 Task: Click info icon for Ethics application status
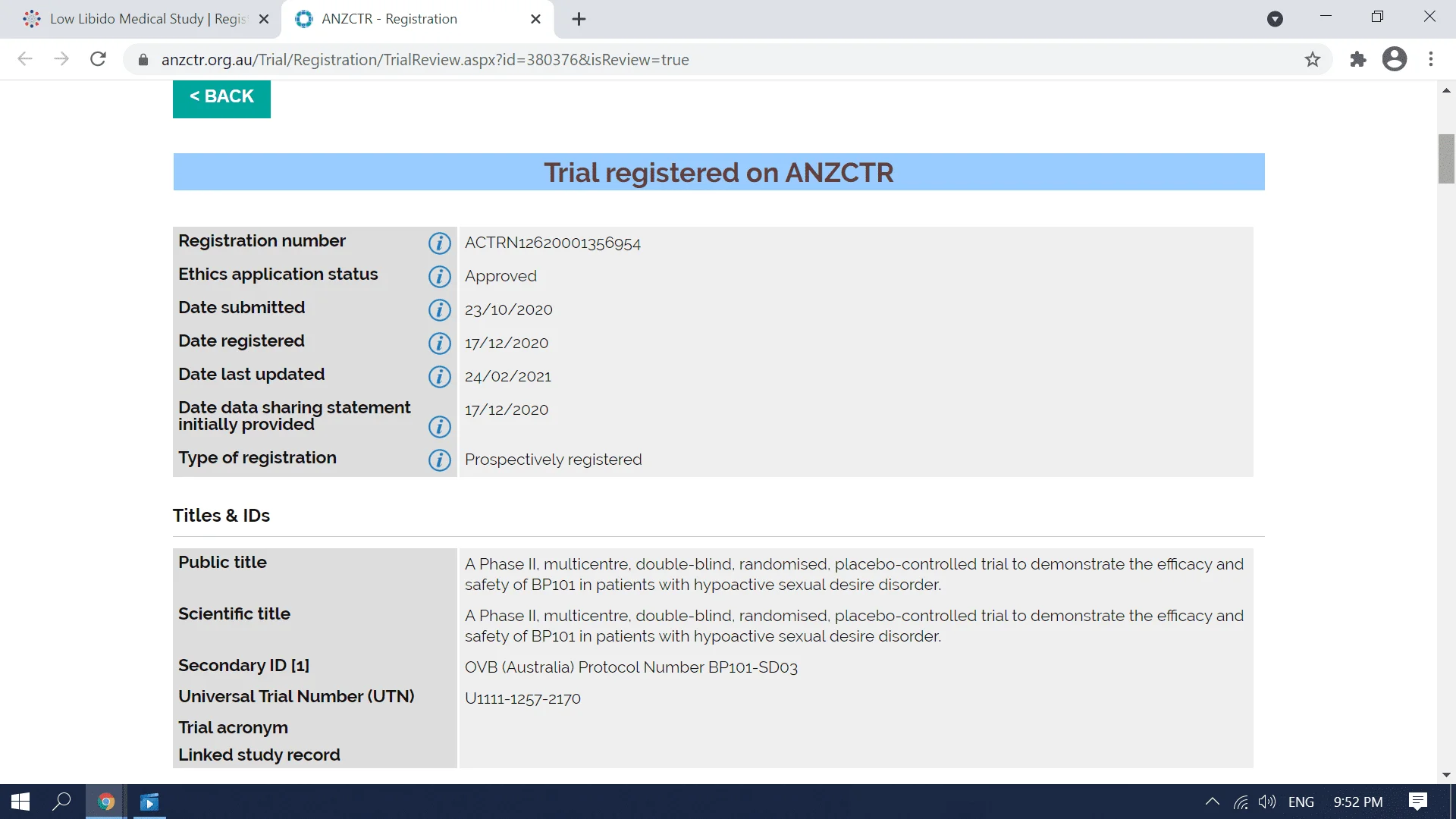[439, 277]
